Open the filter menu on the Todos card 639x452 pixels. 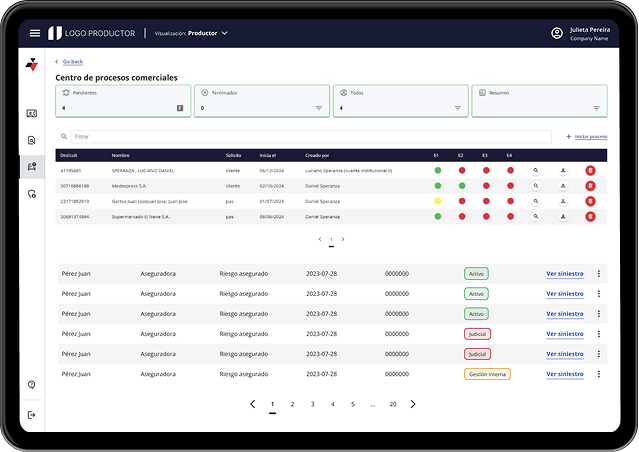click(x=458, y=108)
